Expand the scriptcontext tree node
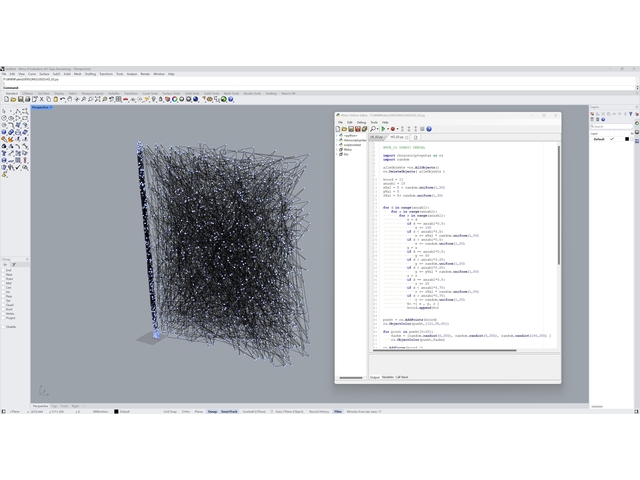The width and height of the screenshot is (640, 480). pyautogui.click(x=337, y=145)
